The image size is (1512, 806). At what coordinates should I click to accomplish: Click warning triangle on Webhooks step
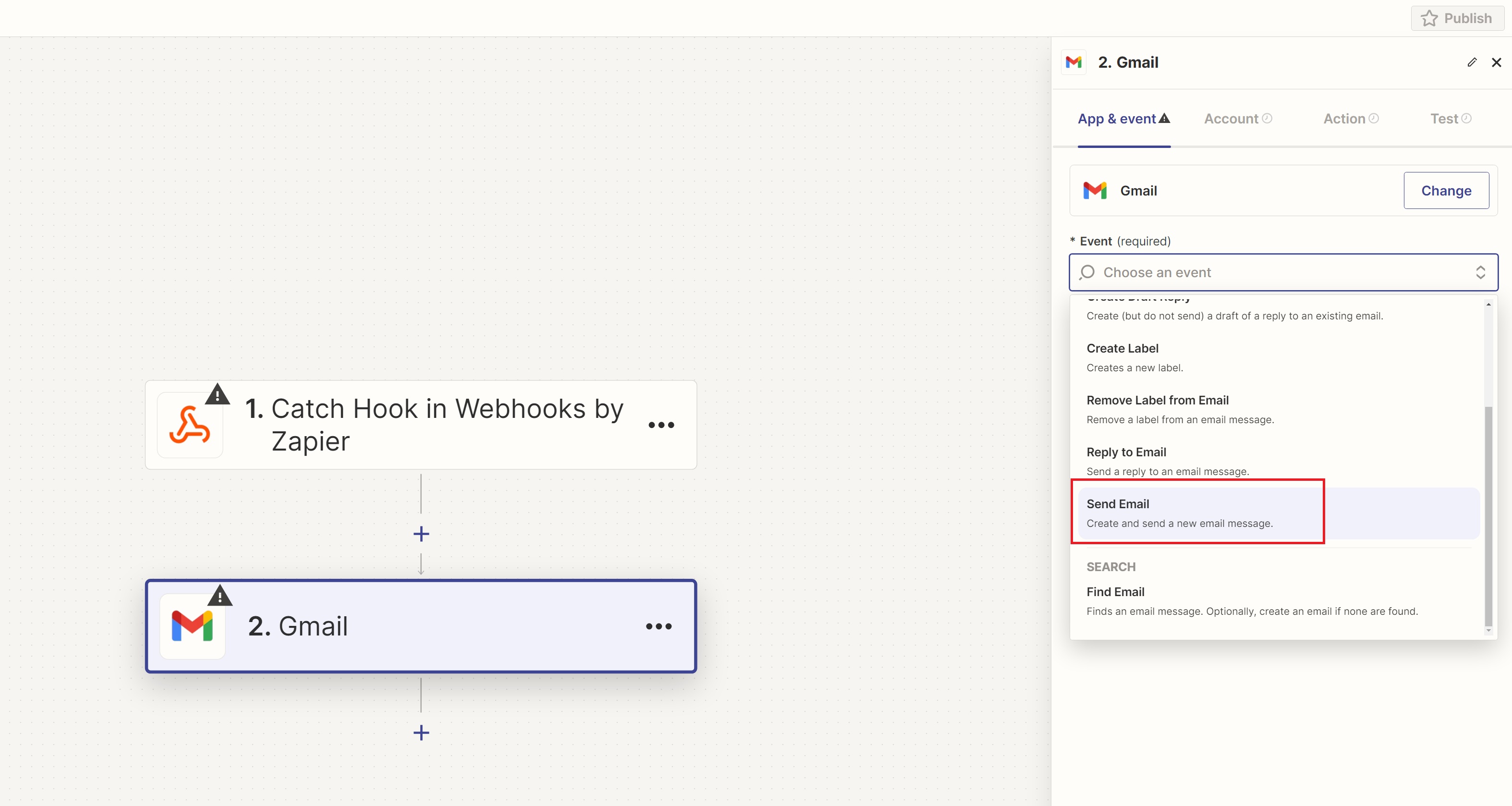[217, 394]
